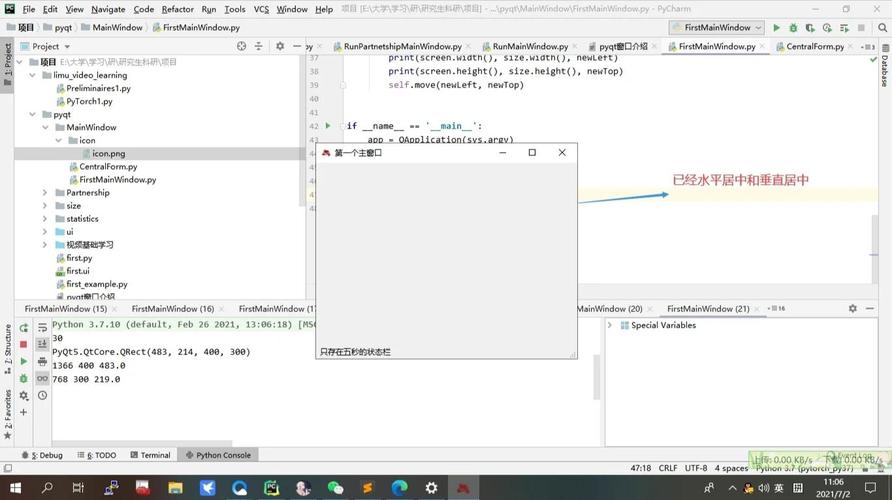Select FirstMainWindow (16) console tab
The height and width of the screenshot is (500, 892).
(173, 308)
